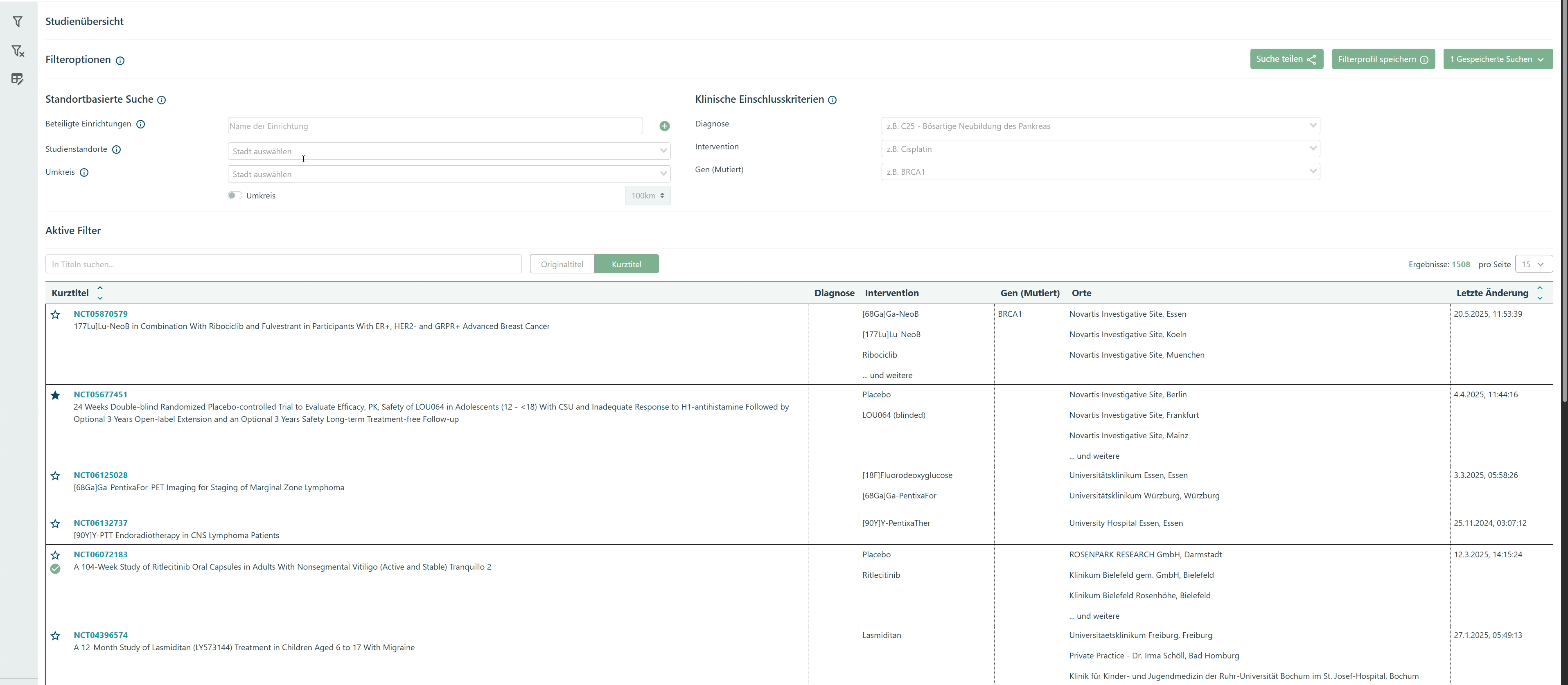Screen dimensions: 1568x685
Task: Click '... und weitere' under Bielefeld Rosenhöhe
Action: tap(1094, 616)
